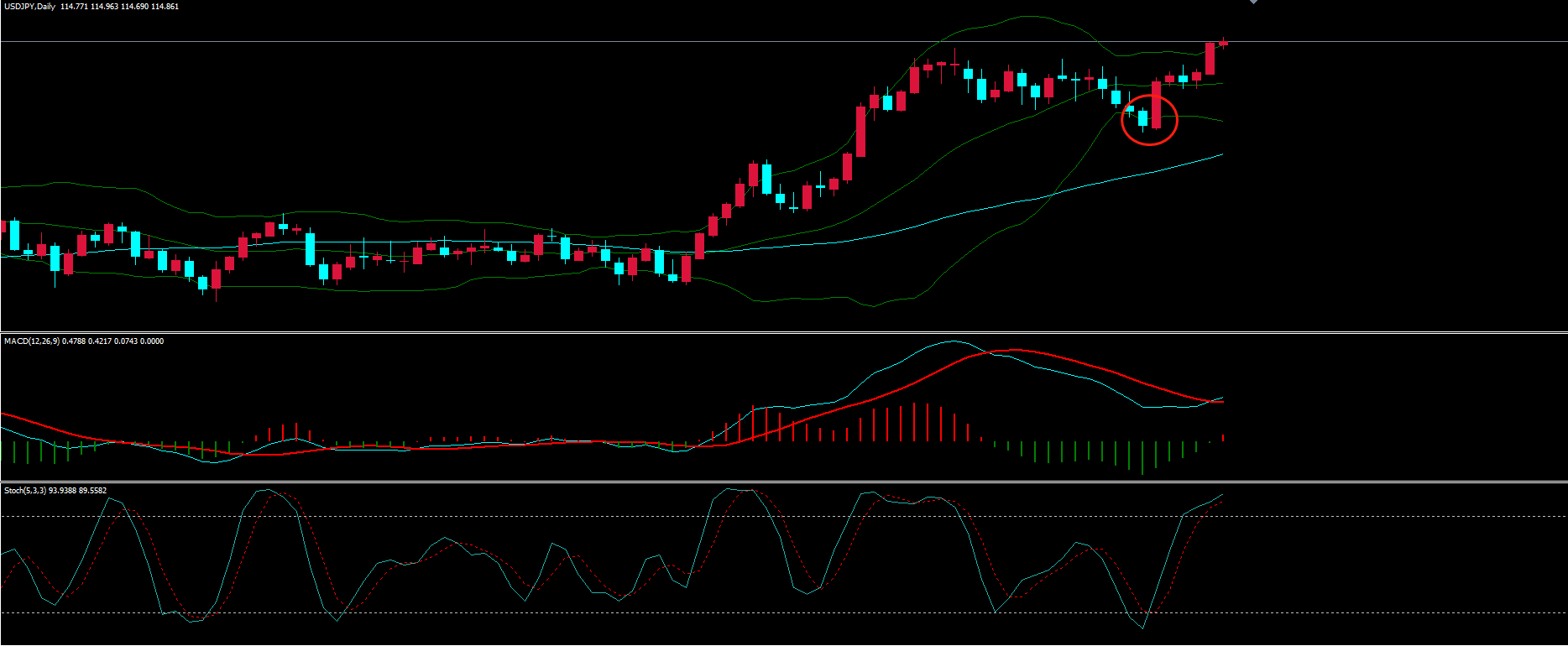This screenshot has height=646, width=1568.
Task: Click the chart shift triangle marker at top
Action: [x=1253, y=3]
